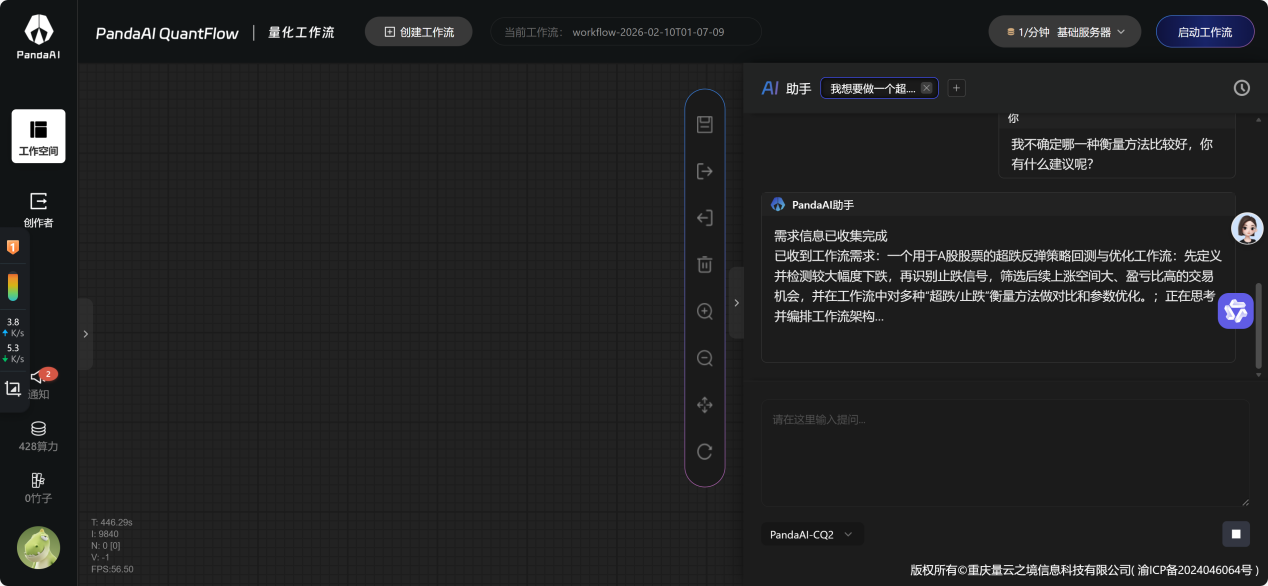Click the purple assistant floating icon
1268x586 pixels.
1235,312
